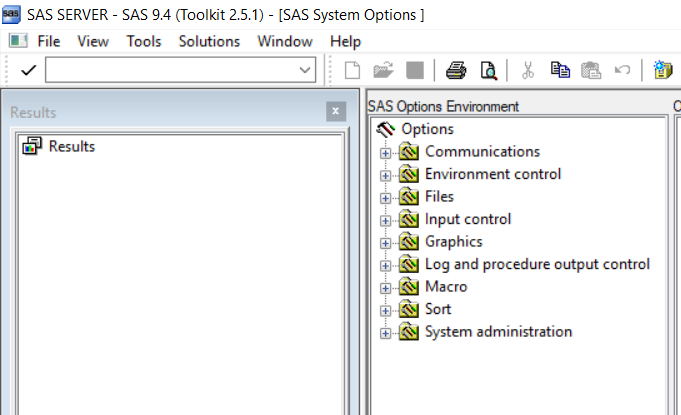The image size is (681, 415).
Task: Click the Cut scissors icon
Action: [x=528, y=70]
